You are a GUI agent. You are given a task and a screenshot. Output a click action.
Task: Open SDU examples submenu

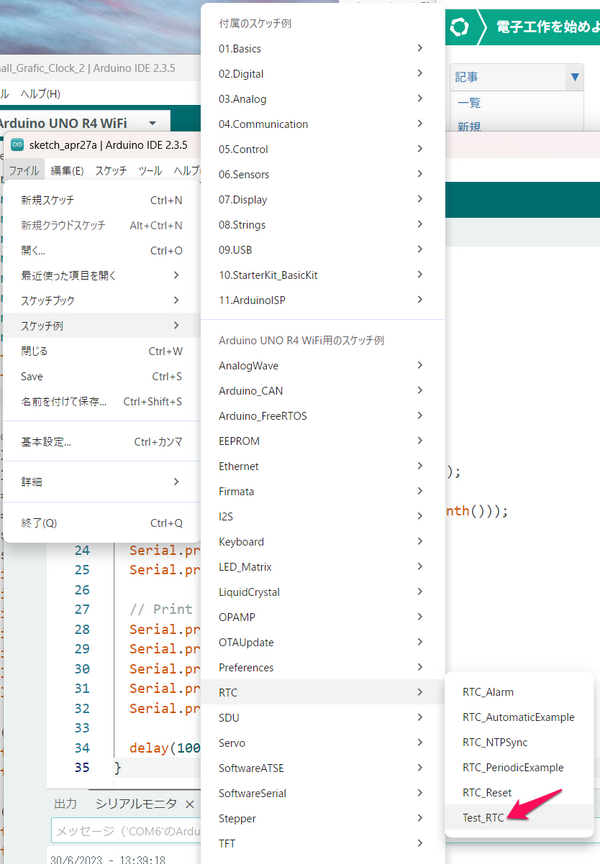(x=322, y=718)
